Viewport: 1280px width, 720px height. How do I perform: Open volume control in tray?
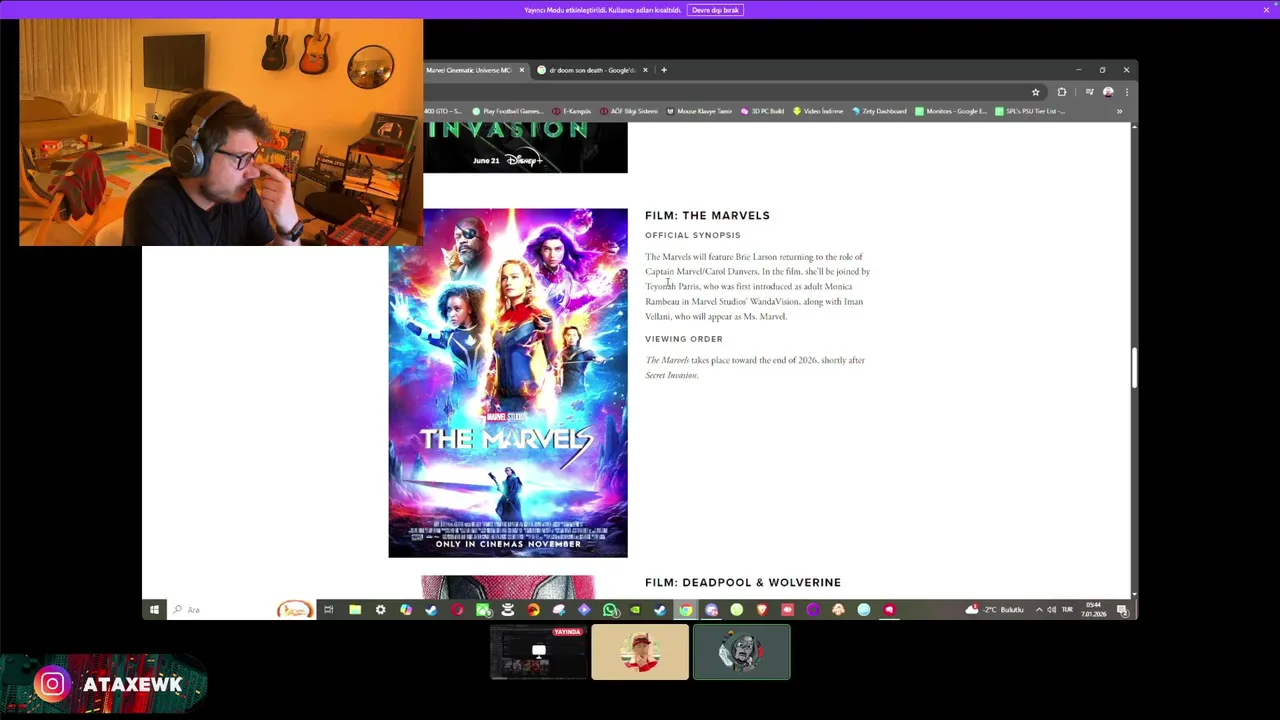click(x=1051, y=609)
